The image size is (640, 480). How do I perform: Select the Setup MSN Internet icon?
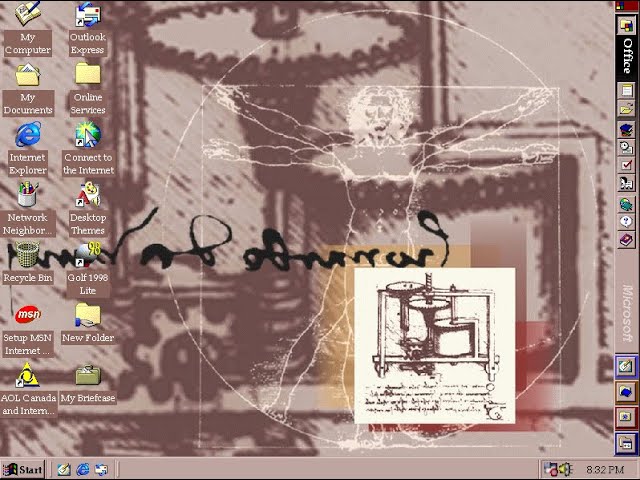27,314
